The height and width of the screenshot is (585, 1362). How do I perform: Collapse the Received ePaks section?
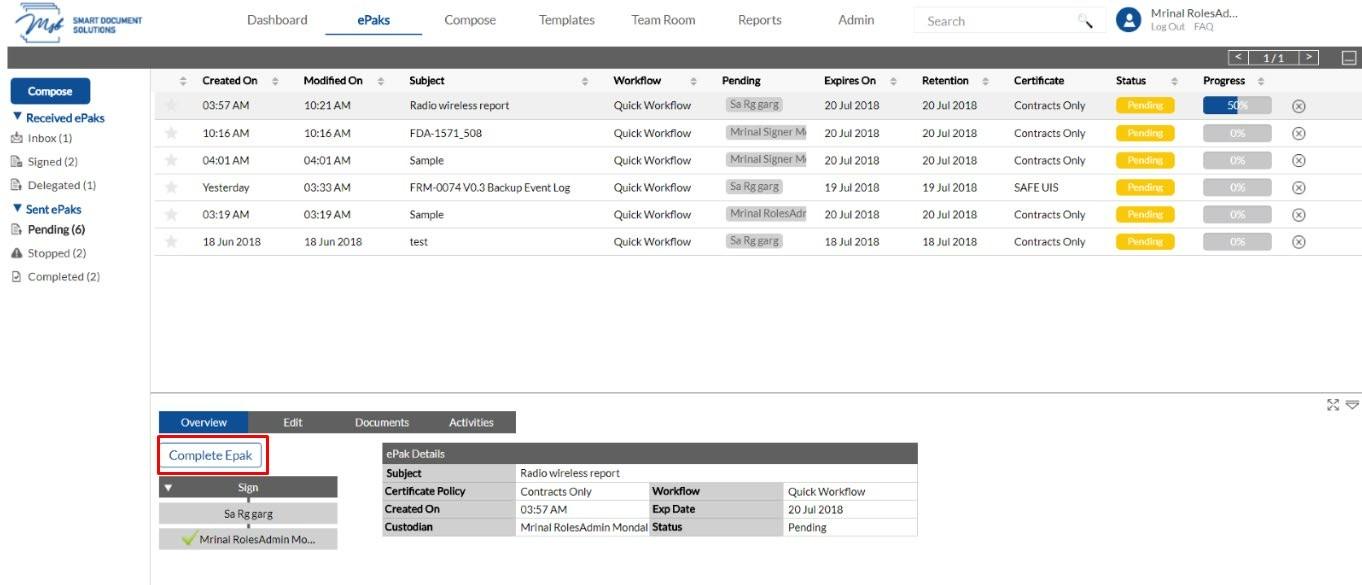pos(17,117)
